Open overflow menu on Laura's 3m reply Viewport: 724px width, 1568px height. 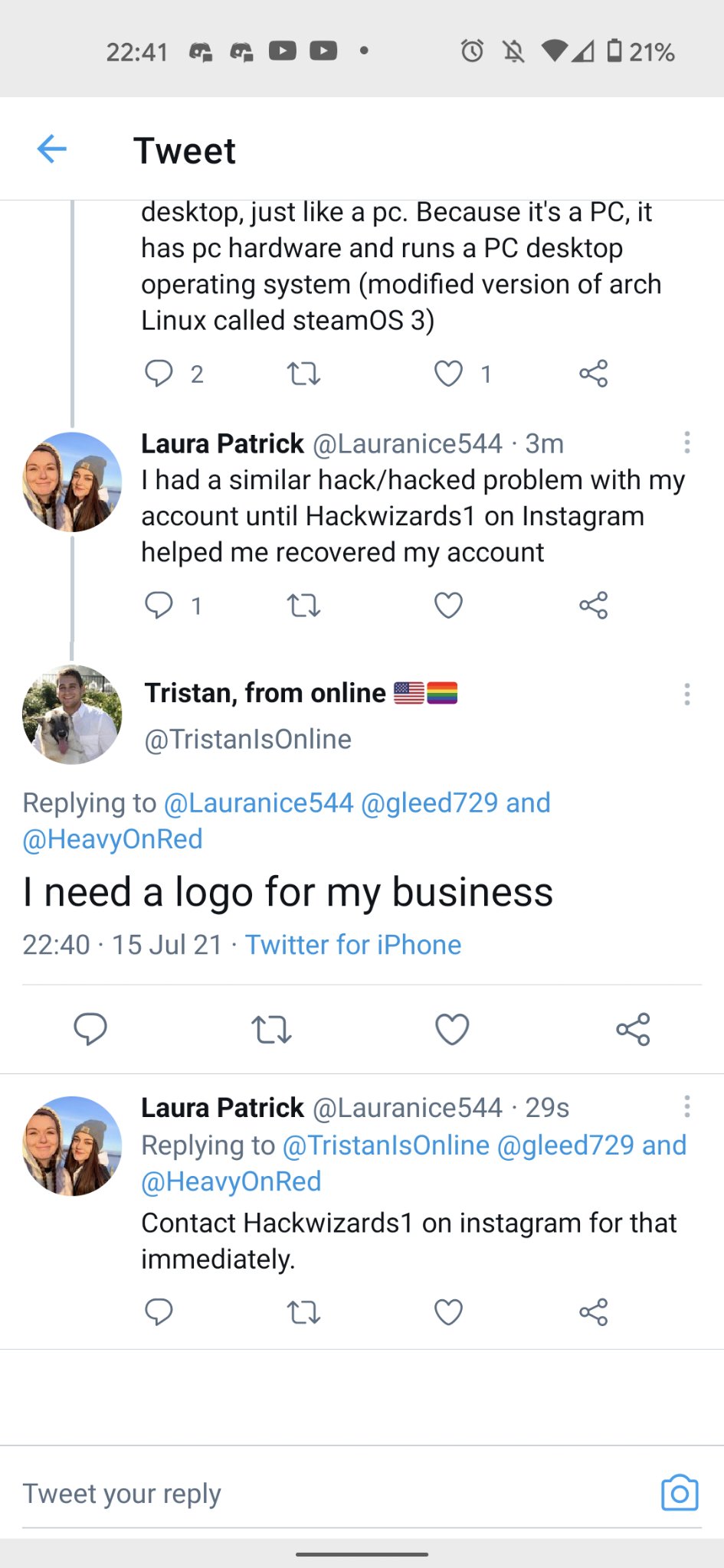[686, 443]
